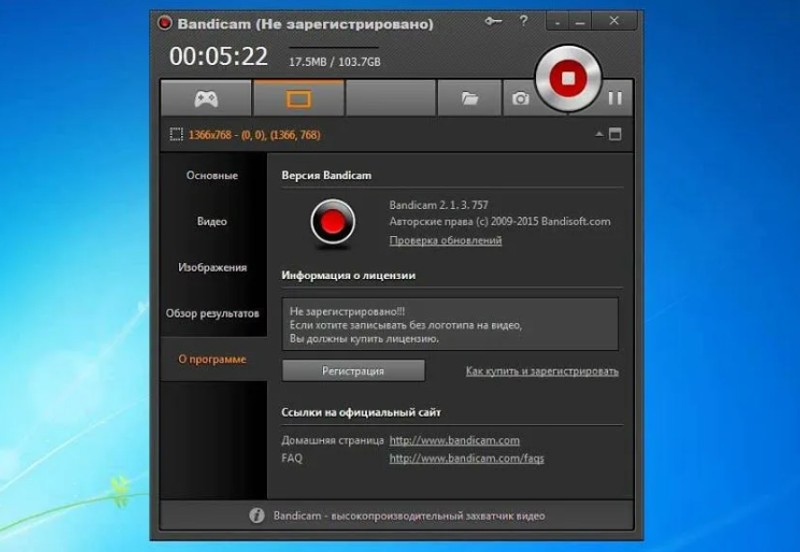Pause the recording
The height and width of the screenshot is (552, 800).
[615, 98]
